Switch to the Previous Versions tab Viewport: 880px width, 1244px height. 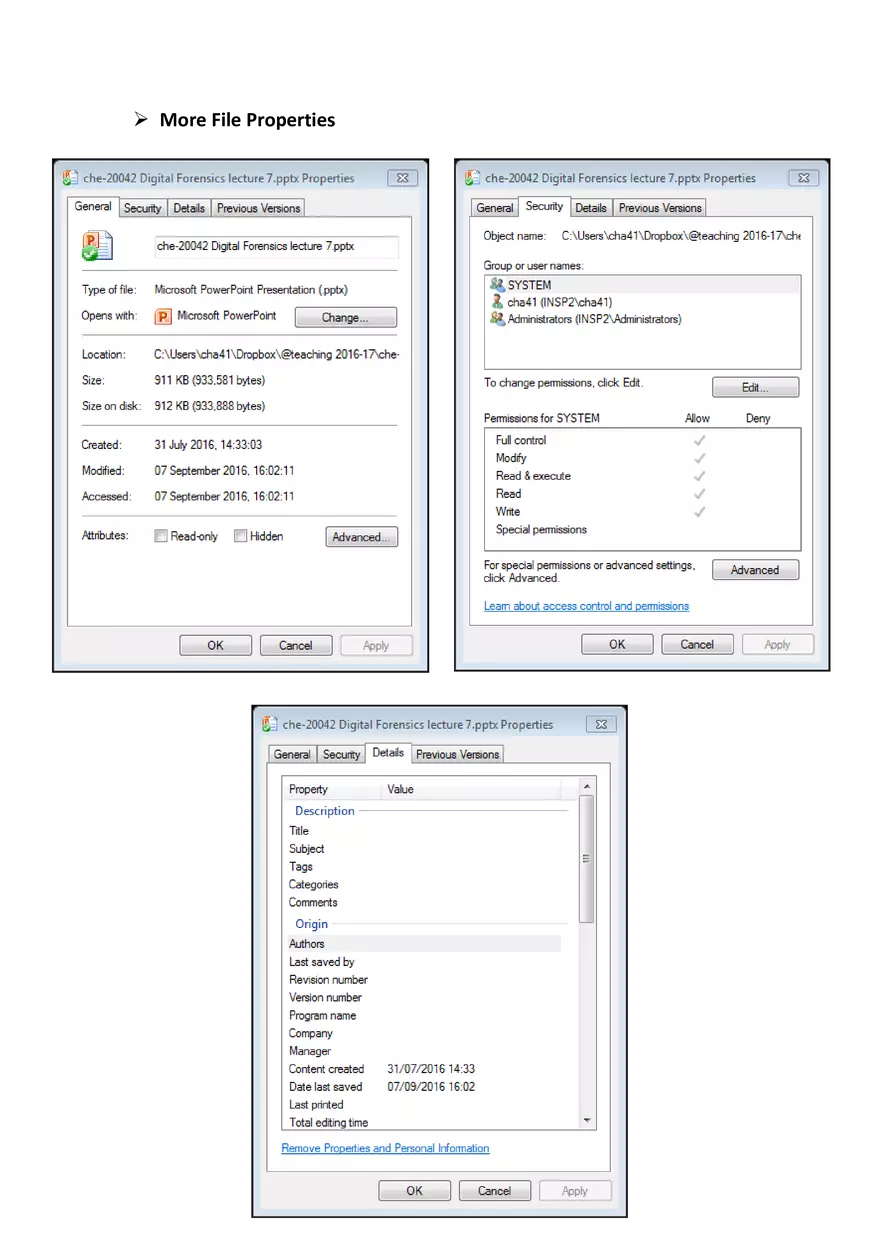point(257,207)
